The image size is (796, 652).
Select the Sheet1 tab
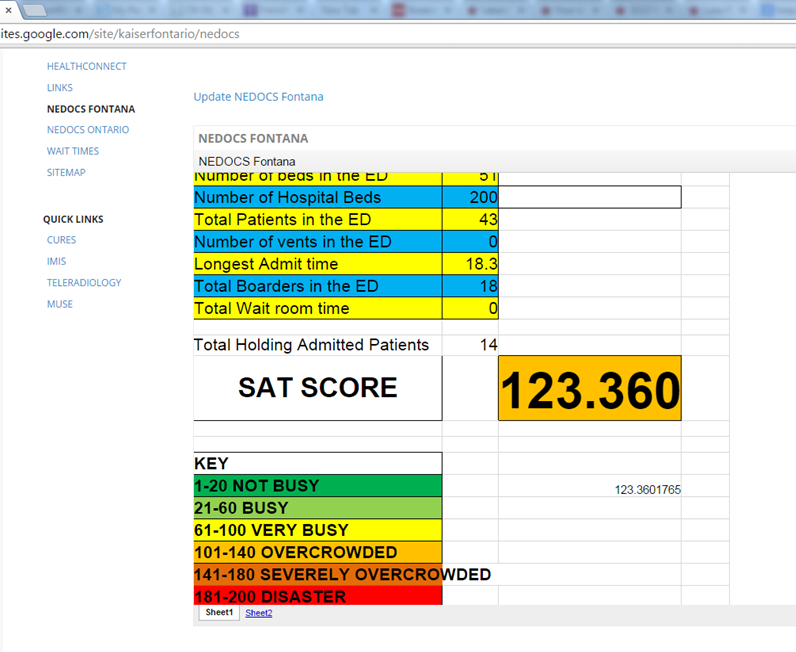pos(218,612)
